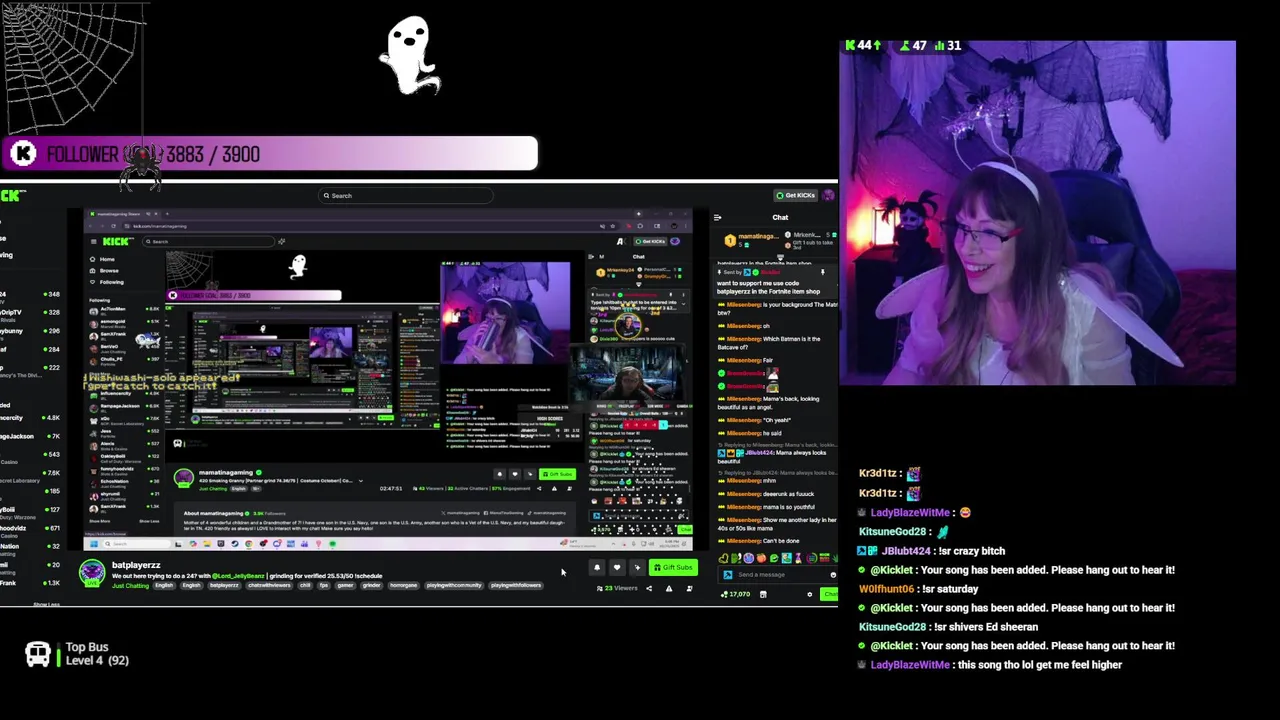Screen dimensions: 1280x720
Task: Click the mamatinagaming channel name
Action: (x=226, y=472)
